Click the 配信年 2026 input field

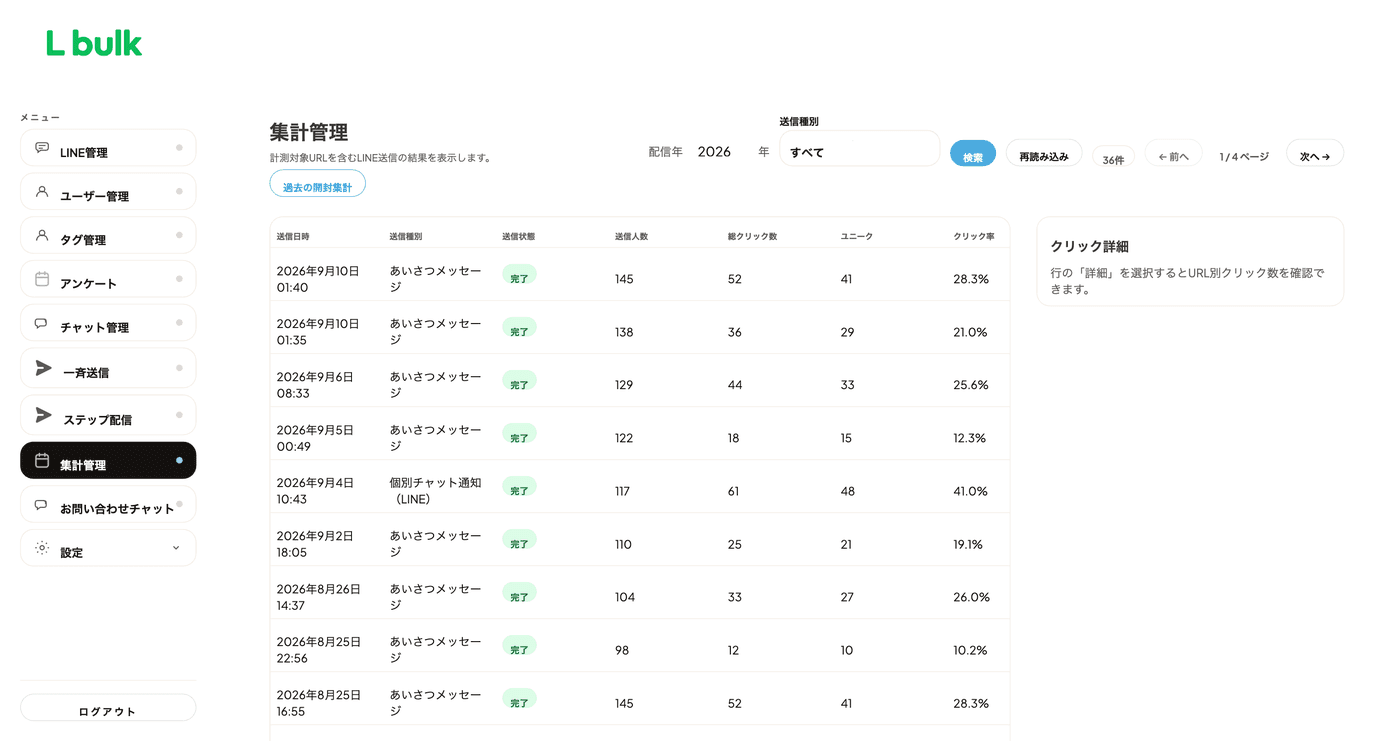[720, 152]
